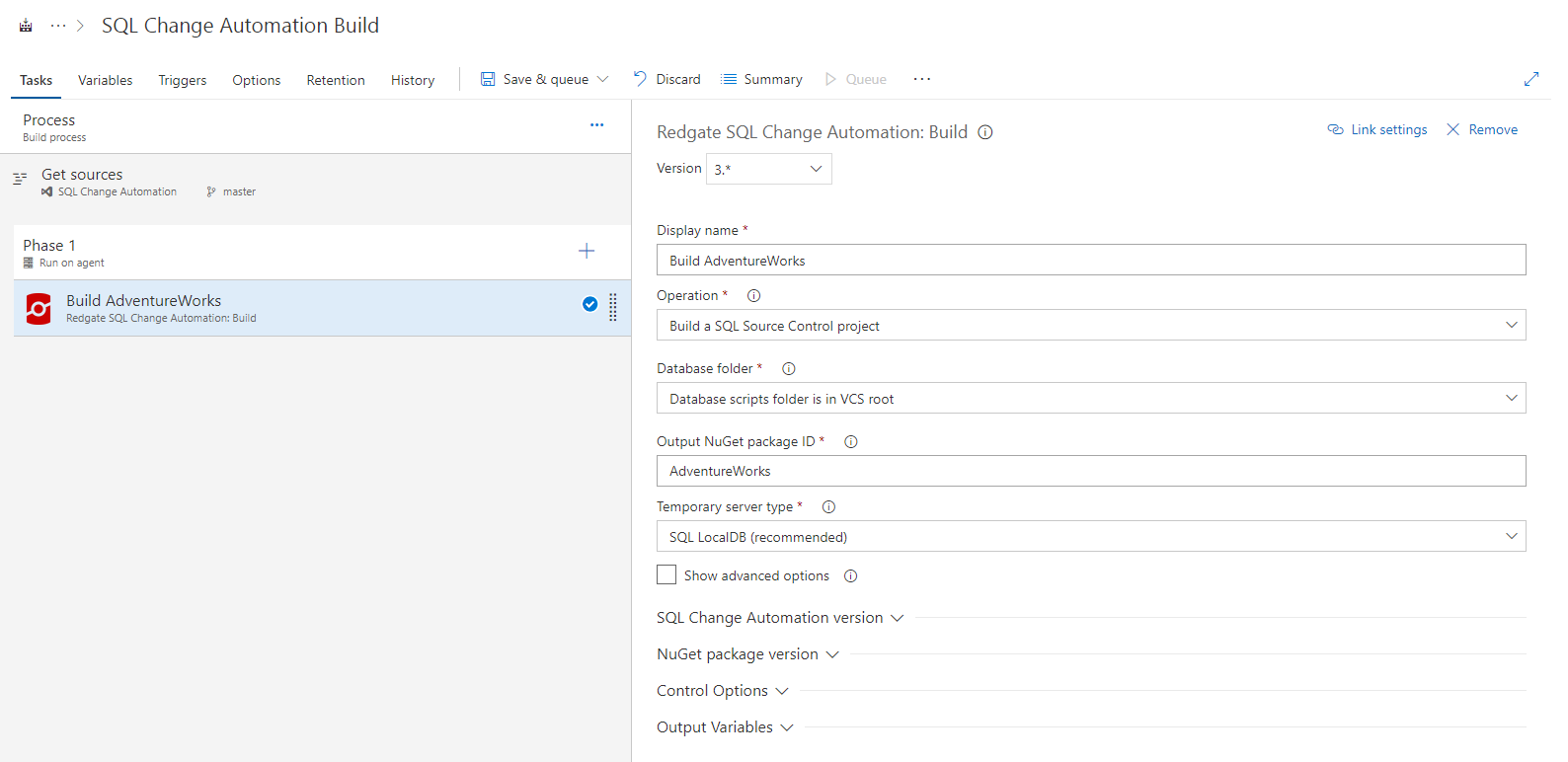Image resolution: width=1568 pixels, height=762 pixels.
Task: Select the Get sources row
Action: click(x=316, y=183)
